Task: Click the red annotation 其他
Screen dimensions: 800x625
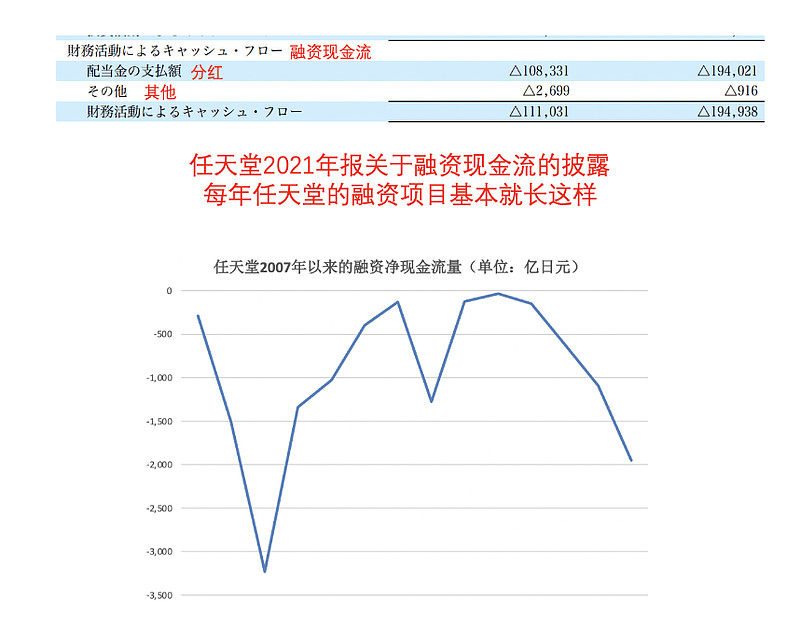Action: [x=160, y=92]
